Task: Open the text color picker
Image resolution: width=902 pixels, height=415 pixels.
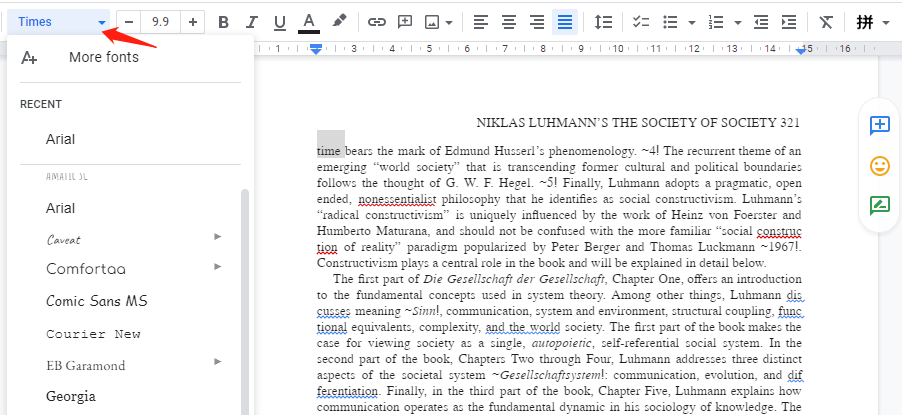Action: [309, 22]
